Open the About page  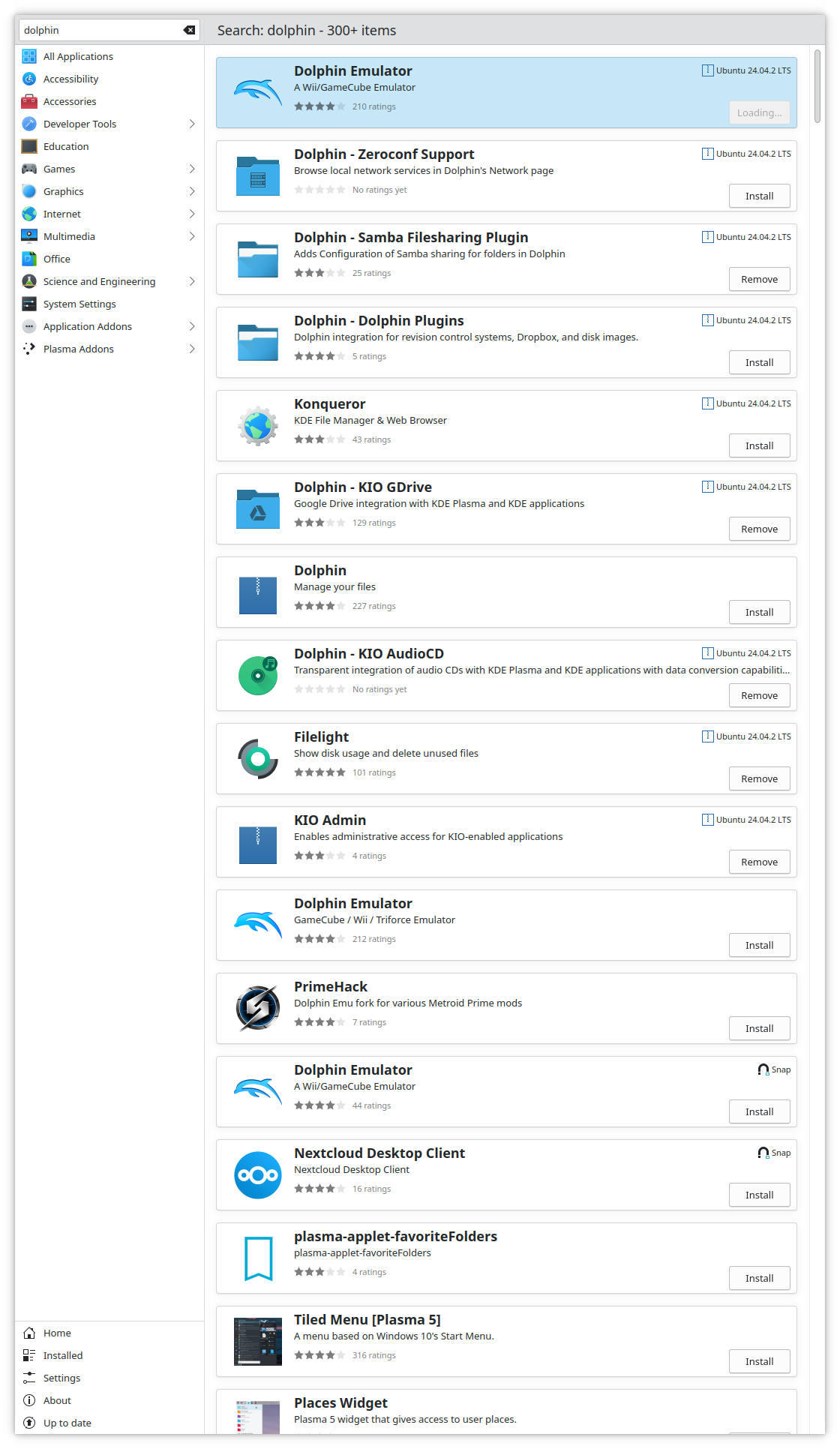point(109,1400)
